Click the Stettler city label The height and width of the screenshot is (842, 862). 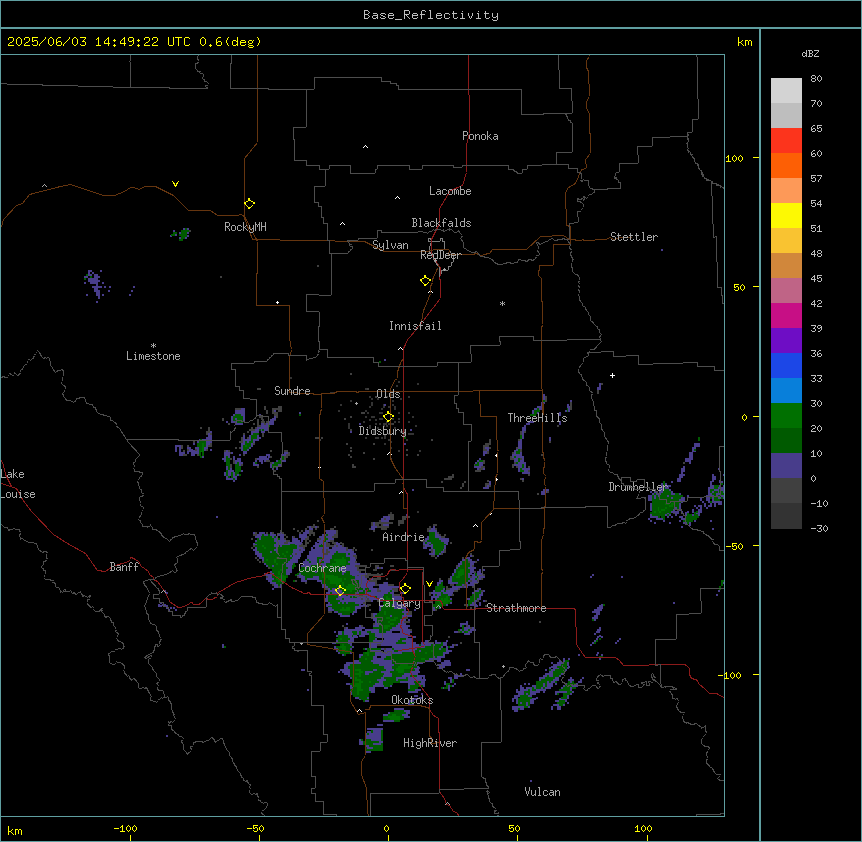pyautogui.click(x=633, y=237)
